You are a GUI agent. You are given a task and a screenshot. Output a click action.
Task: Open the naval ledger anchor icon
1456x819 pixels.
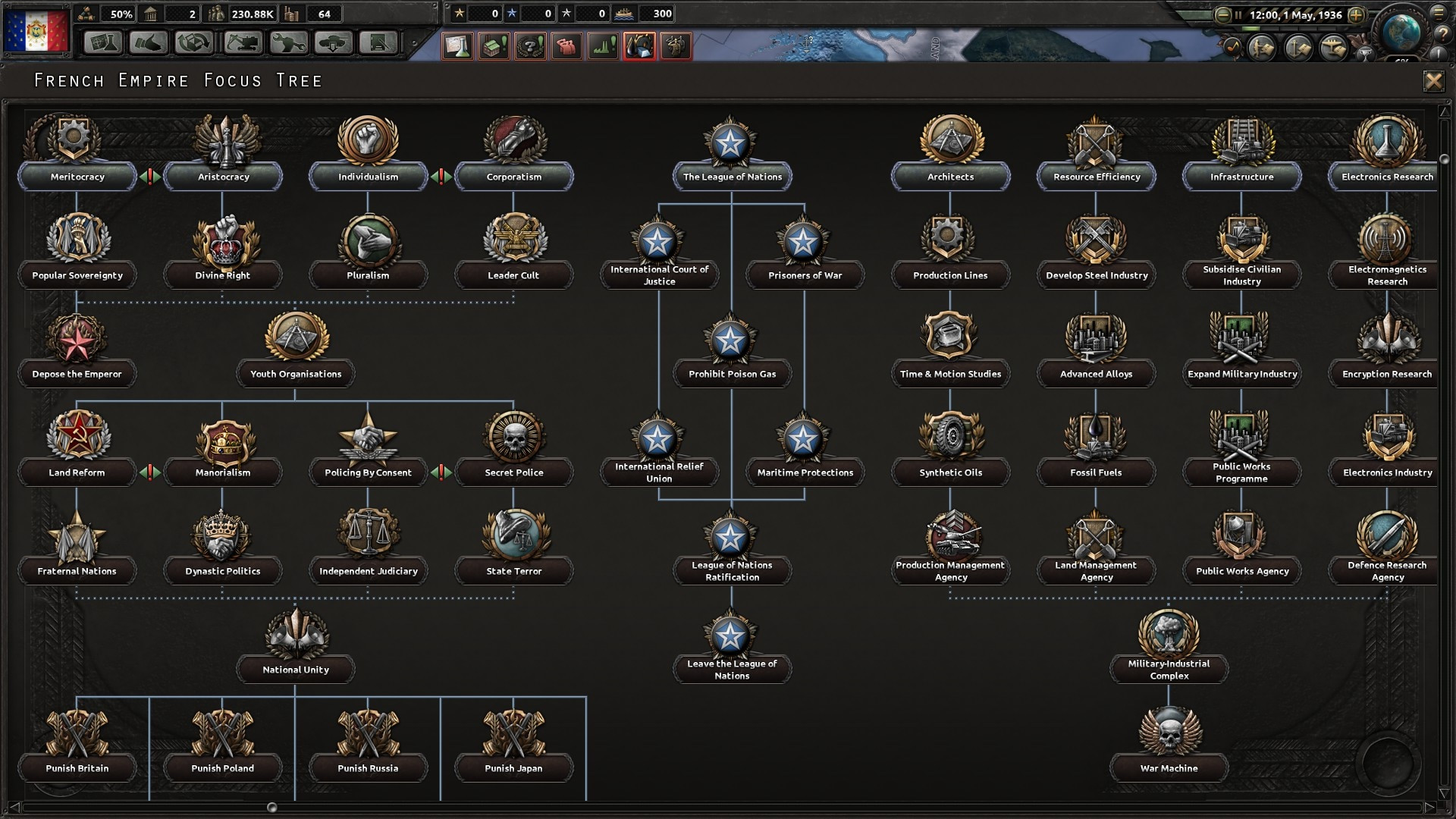click(x=1298, y=48)
